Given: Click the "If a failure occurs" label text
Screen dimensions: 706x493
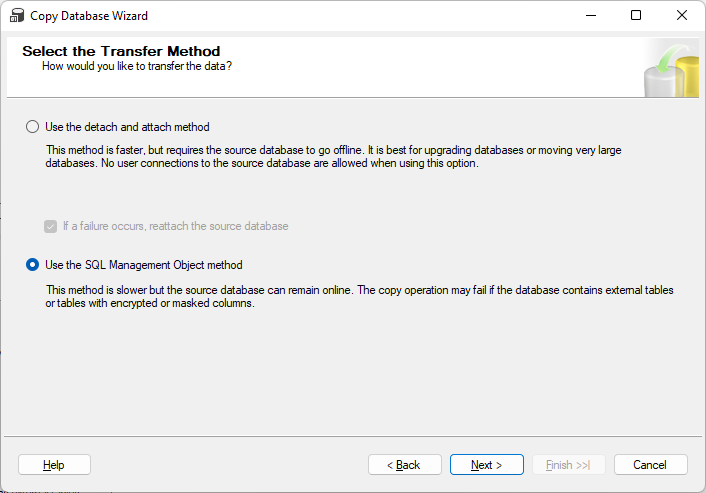Looking at the screenshot, I should pyautogui.click(x=175, y=226).
